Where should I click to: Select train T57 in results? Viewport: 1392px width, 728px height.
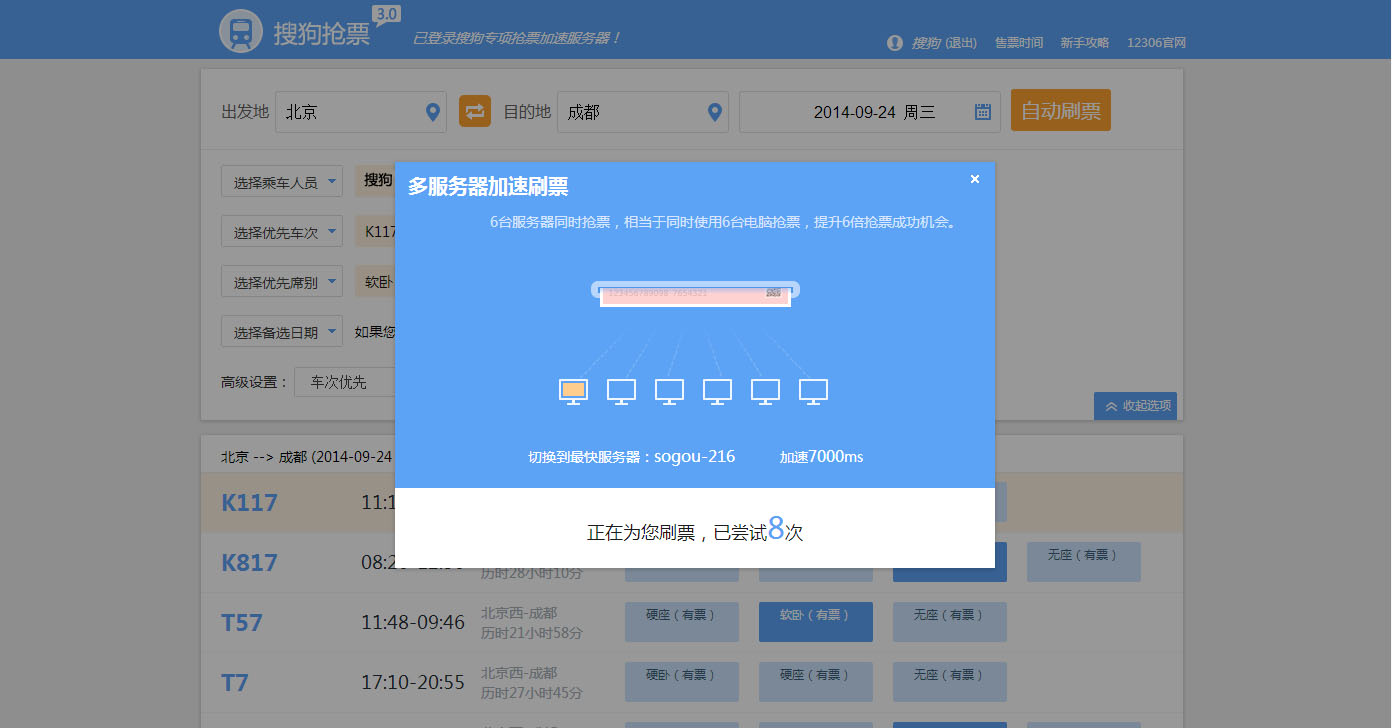click(242, 623)
